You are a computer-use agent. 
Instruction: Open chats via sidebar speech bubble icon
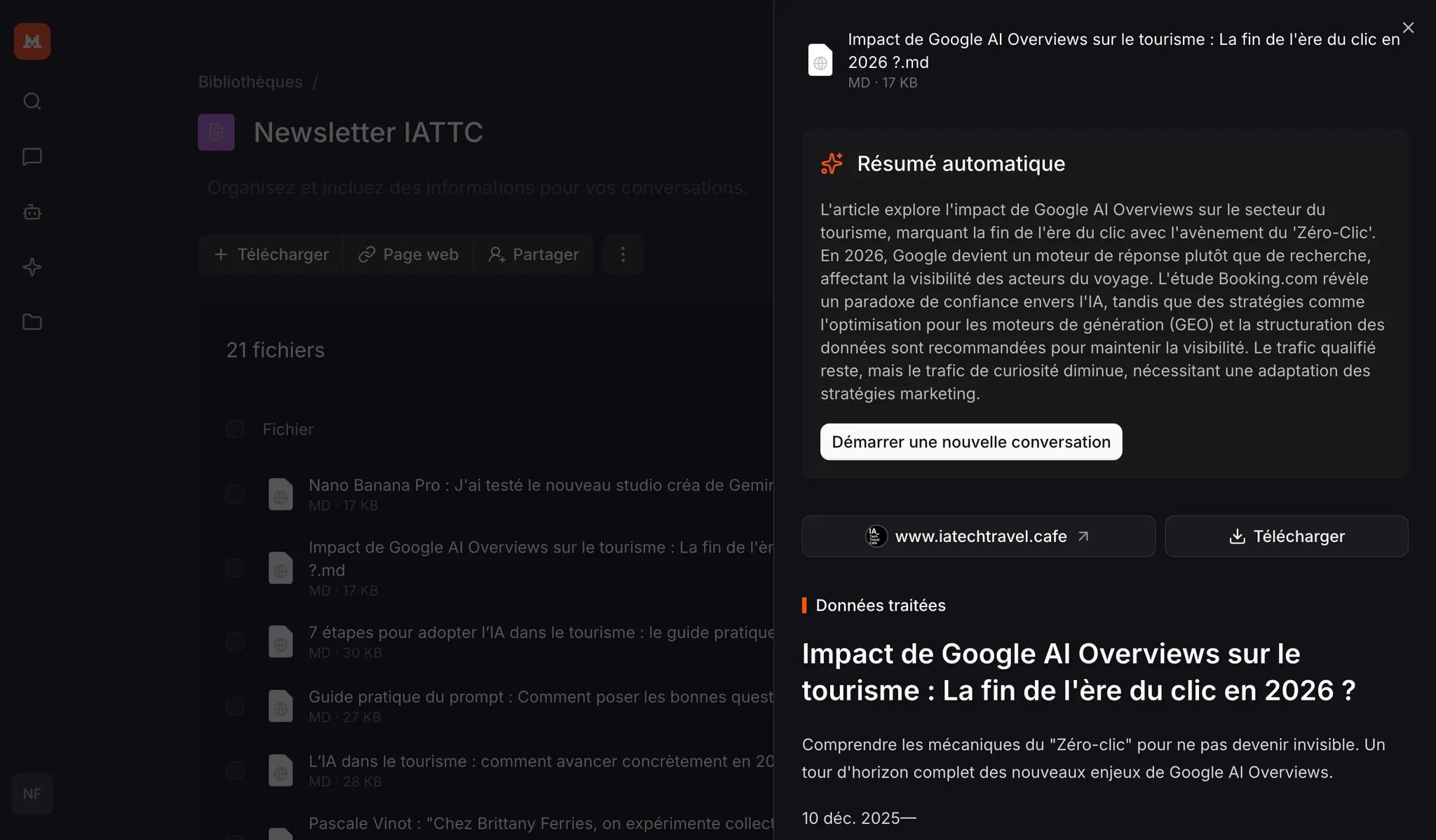coord(32,156)
